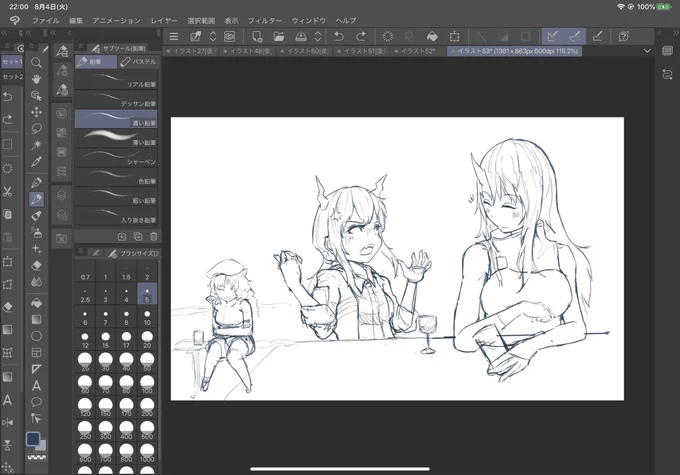Click the light sub color swatch
Screen dimensions: 680x475
pos(43,447)
